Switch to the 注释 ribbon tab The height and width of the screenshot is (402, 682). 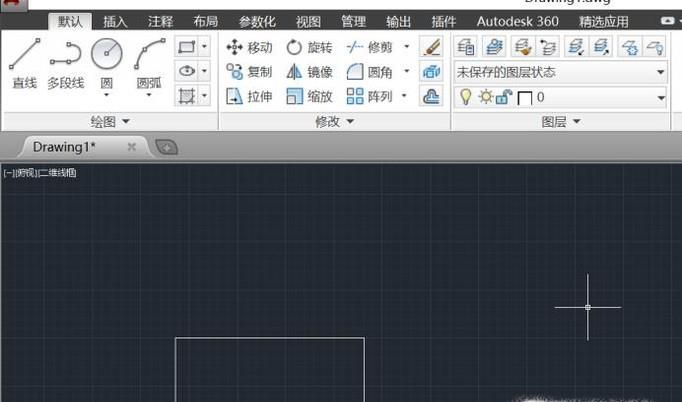point(160,21)
